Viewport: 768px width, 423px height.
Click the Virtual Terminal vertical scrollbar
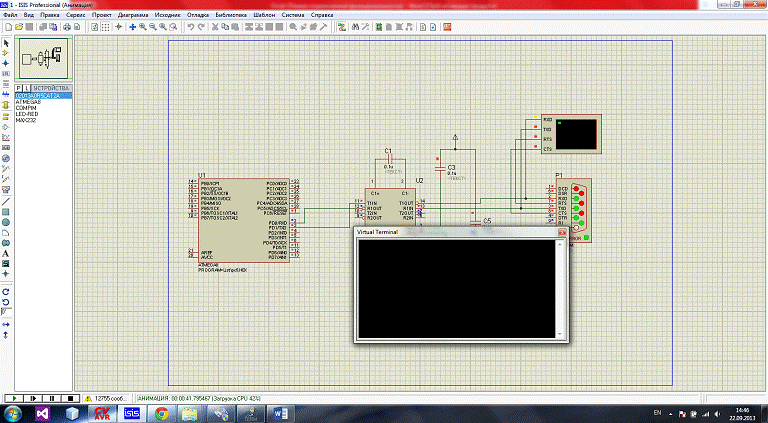pyautogui.click(x=560, y=288)
